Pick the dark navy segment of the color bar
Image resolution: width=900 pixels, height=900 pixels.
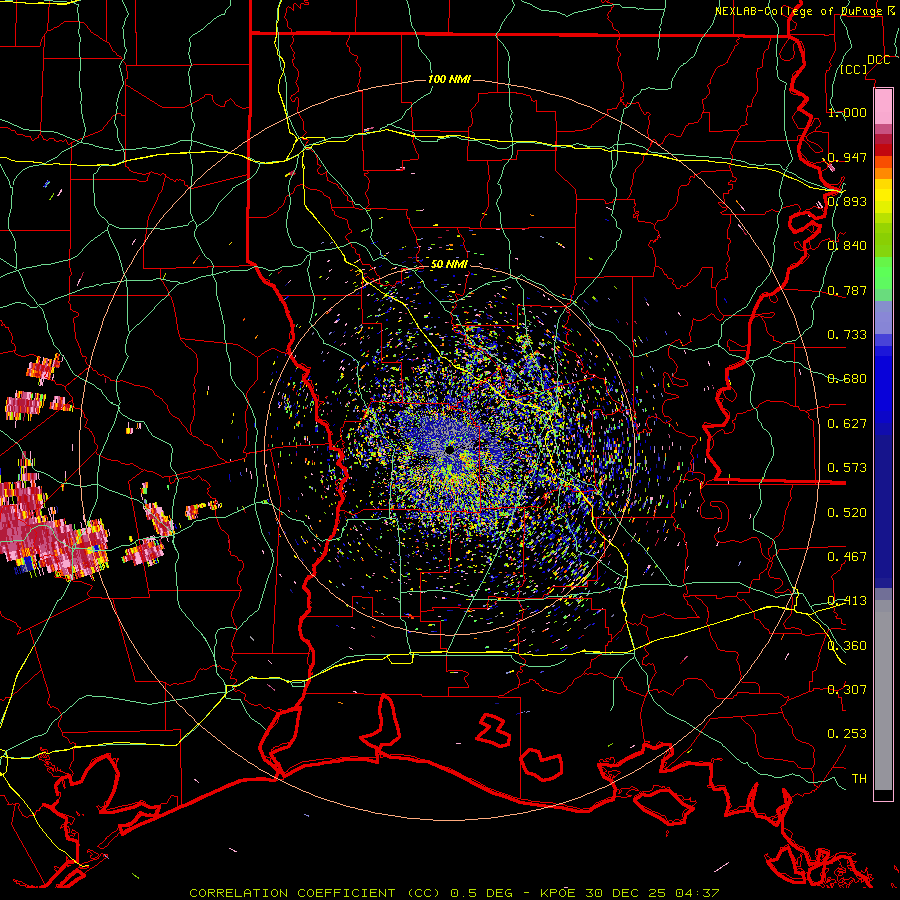[x=883, y=511]
